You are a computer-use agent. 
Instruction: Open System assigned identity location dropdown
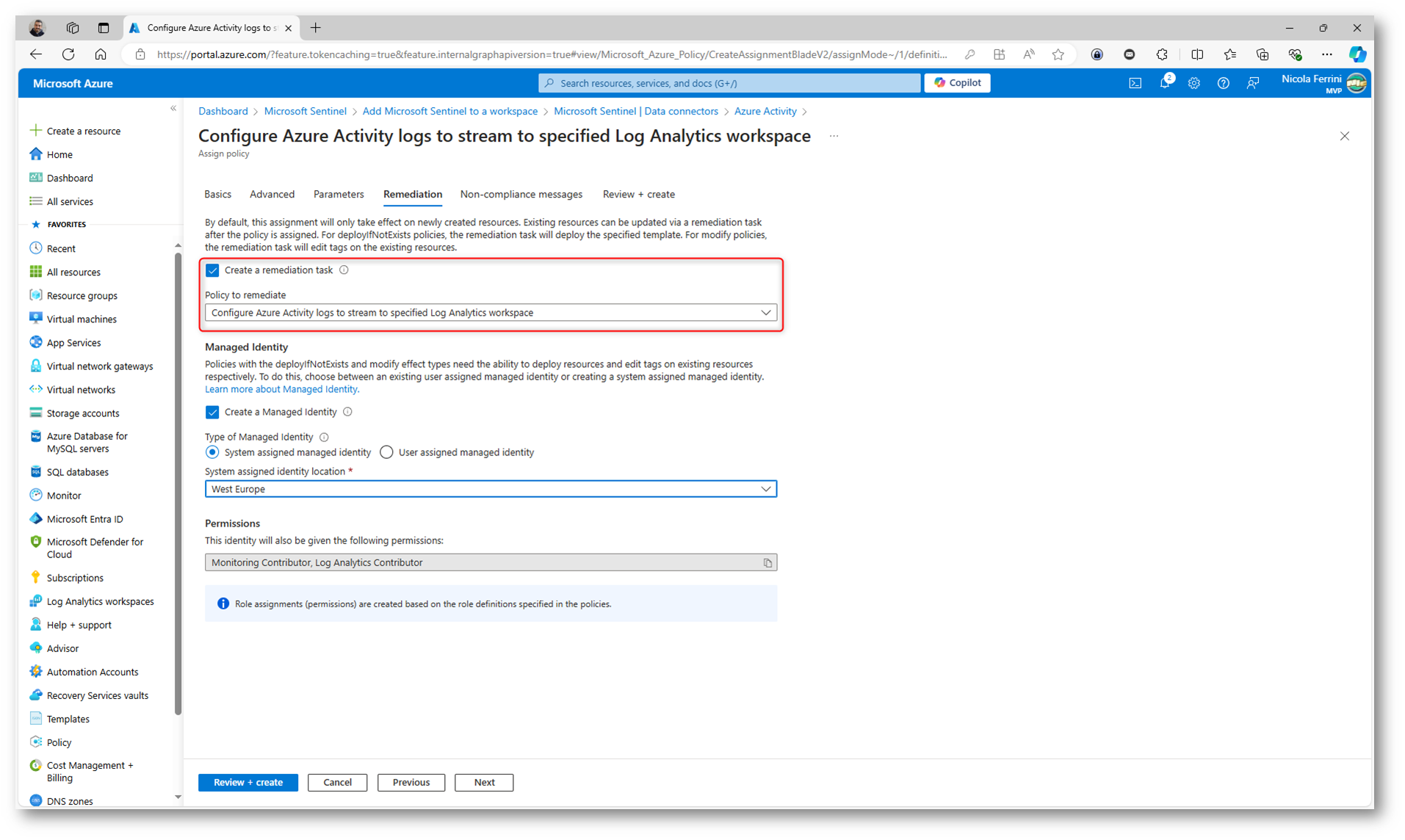(x=491, y=489)
